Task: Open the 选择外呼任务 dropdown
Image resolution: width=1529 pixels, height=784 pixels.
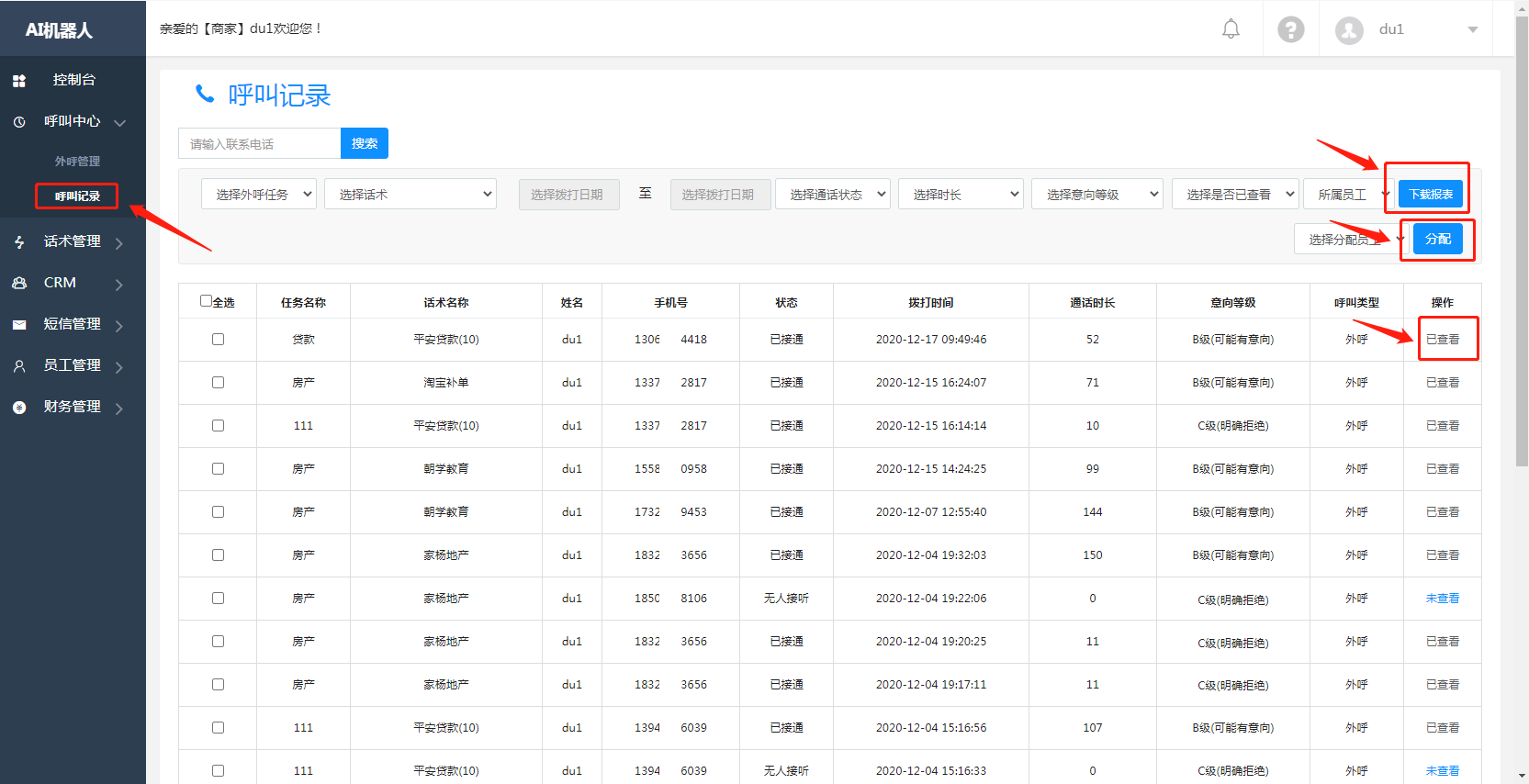Action: pyautogui.click(x=259, y=194)
